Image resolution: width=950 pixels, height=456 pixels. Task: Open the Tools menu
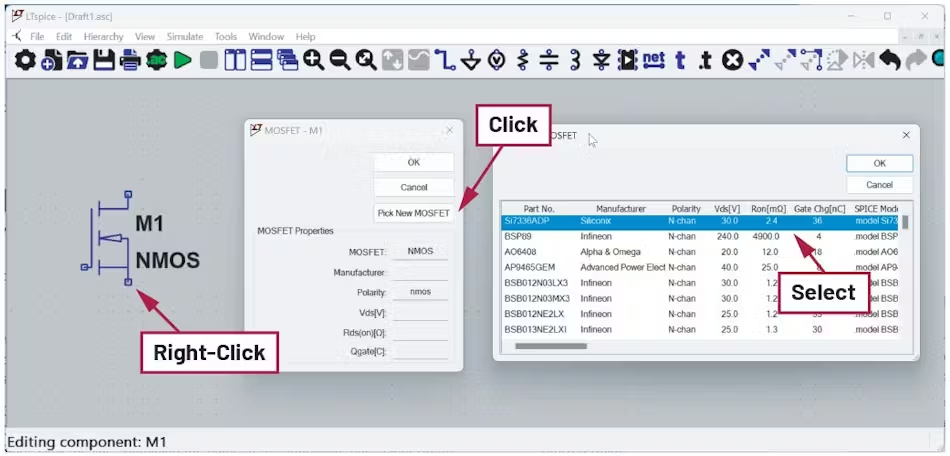coord(226,36)
